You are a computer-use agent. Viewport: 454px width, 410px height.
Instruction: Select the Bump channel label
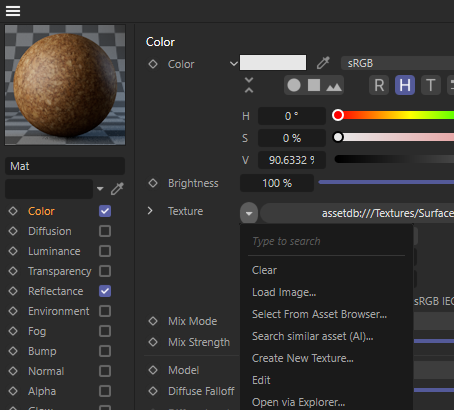tap(42, 351)
